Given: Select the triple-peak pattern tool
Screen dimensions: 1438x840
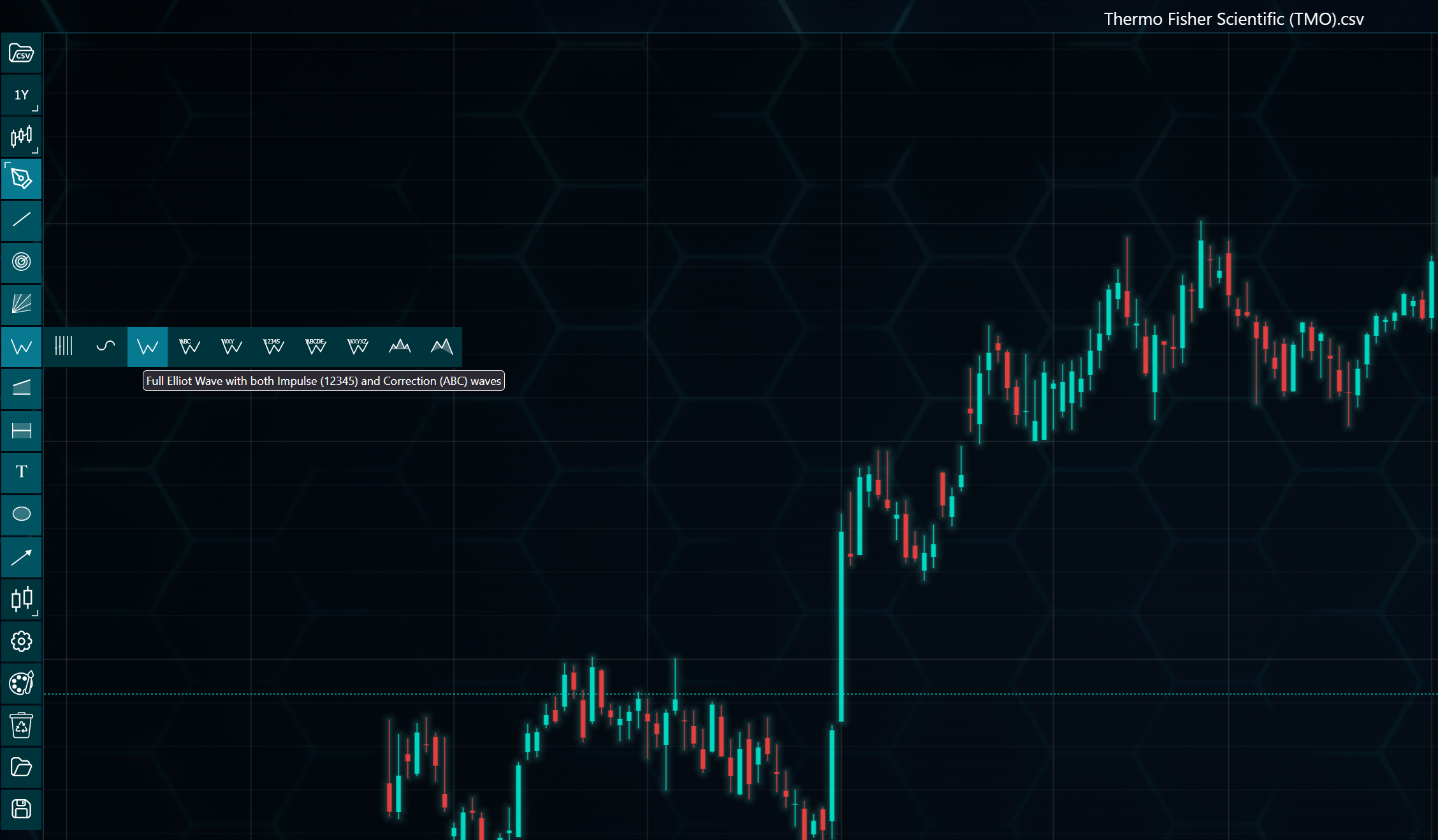Looking at the screenshot, I should click(400, 347).
